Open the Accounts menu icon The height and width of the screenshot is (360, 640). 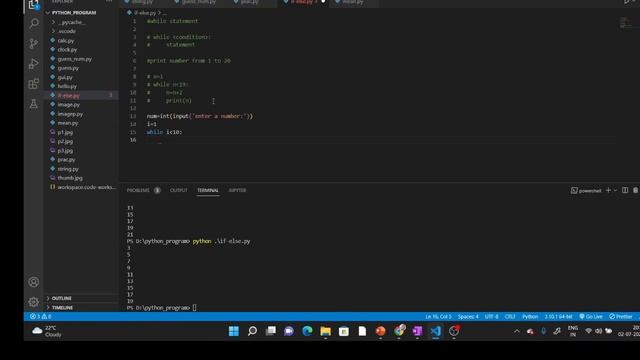click(34, 282)
